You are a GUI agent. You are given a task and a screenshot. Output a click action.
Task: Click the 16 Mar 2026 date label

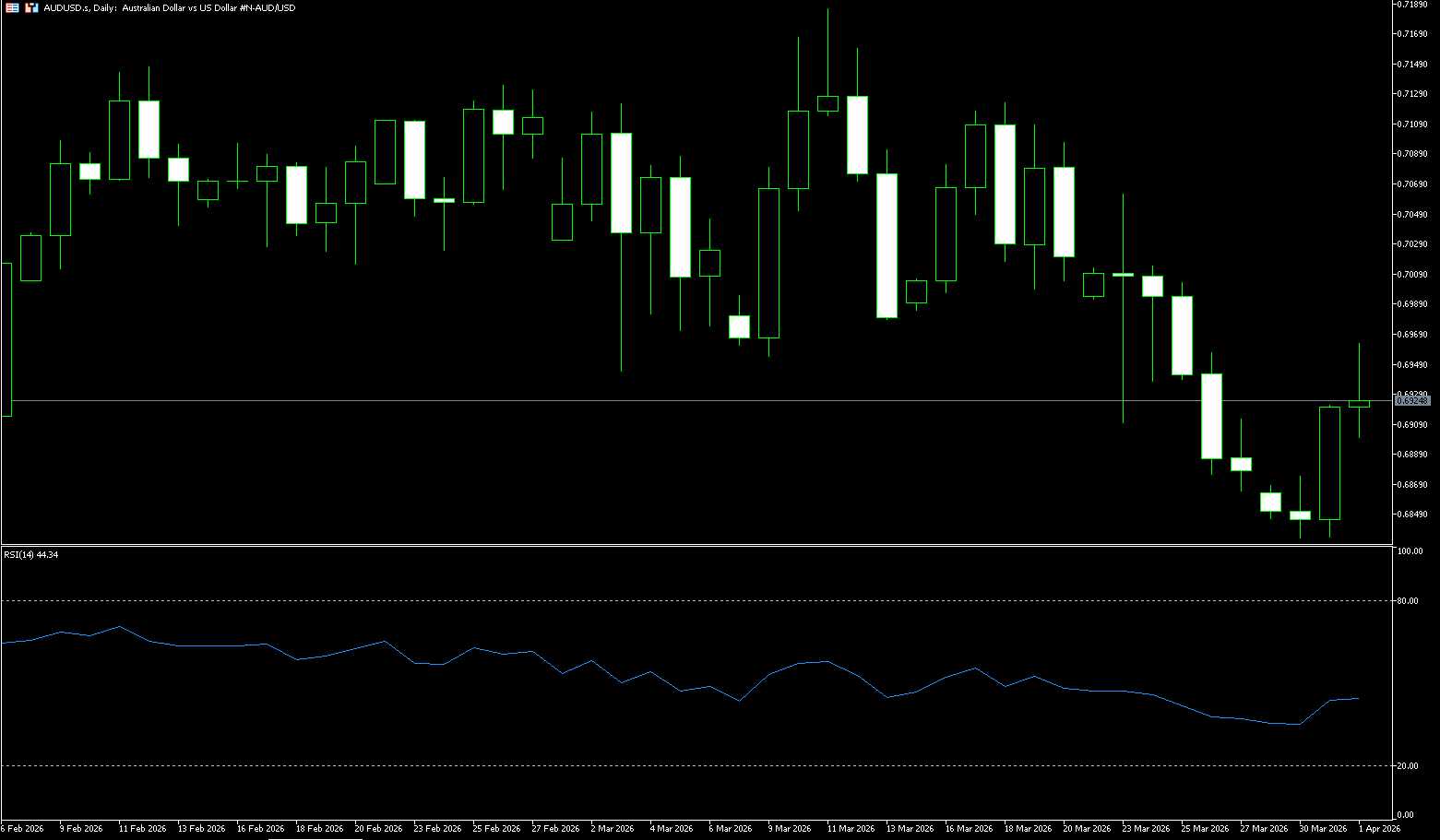coord(969,829)
